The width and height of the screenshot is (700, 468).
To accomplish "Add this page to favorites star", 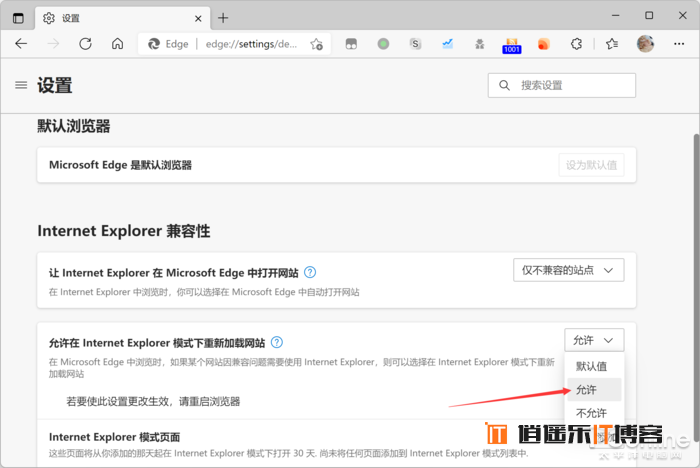I will point(317,44).
